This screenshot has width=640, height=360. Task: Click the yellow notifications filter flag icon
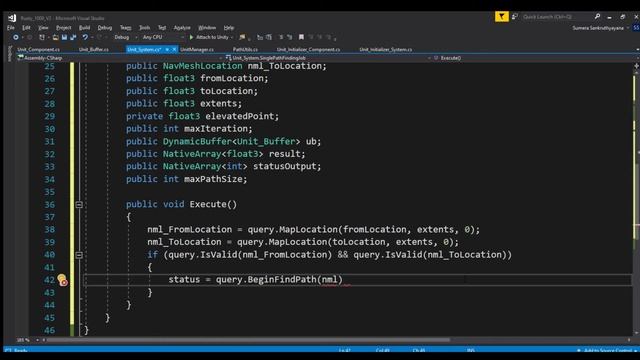point(501,17)
